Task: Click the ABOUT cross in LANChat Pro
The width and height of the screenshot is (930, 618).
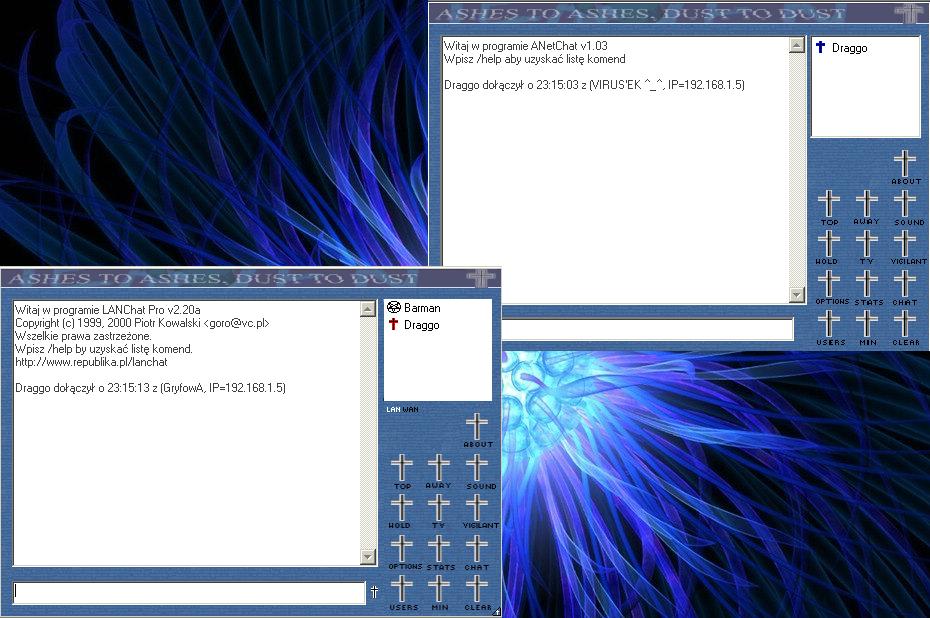Action: [478, 428]
